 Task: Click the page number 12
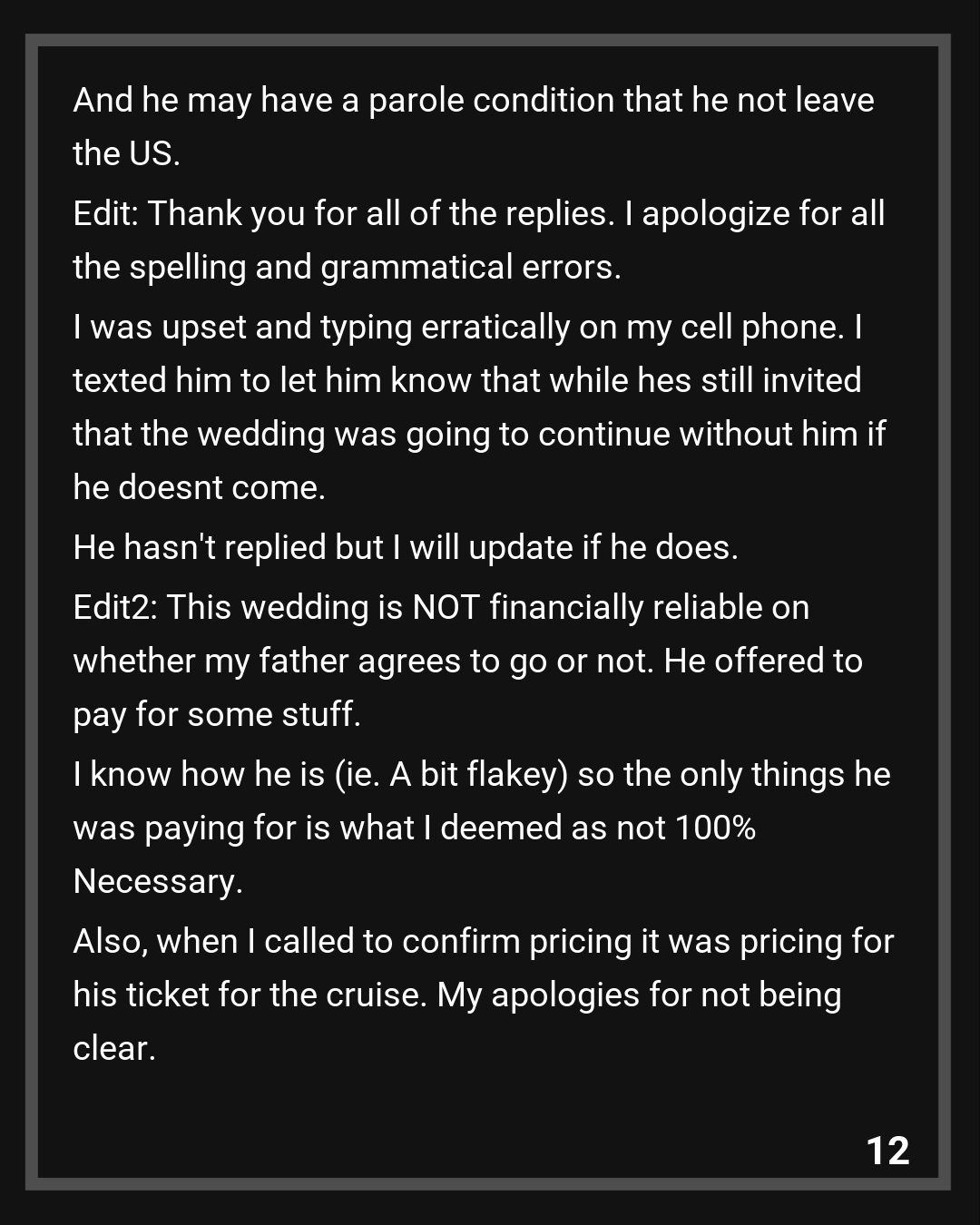(887, 1151)
